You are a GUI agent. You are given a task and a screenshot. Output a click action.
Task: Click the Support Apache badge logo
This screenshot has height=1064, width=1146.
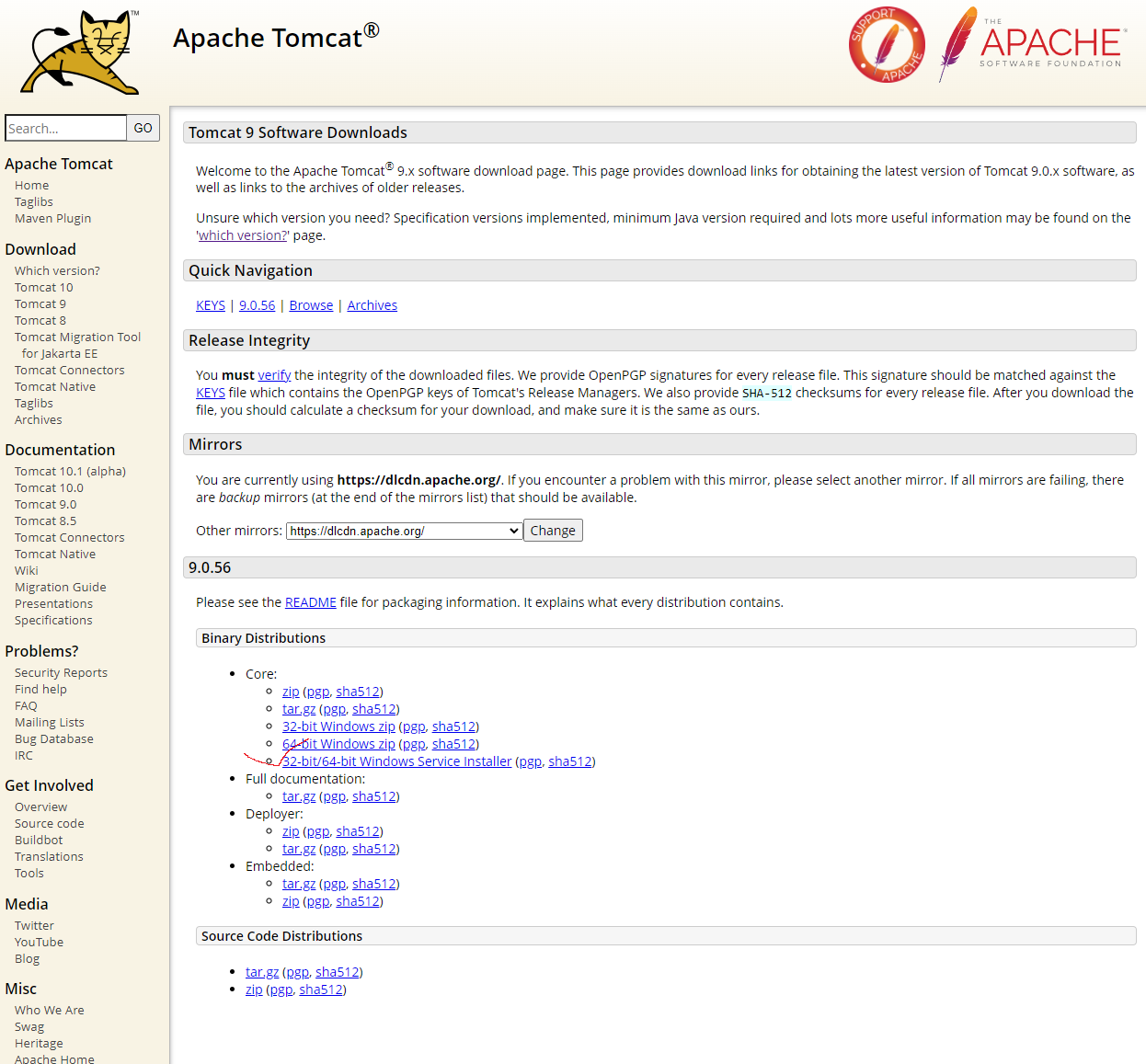(x=887, y=44)
